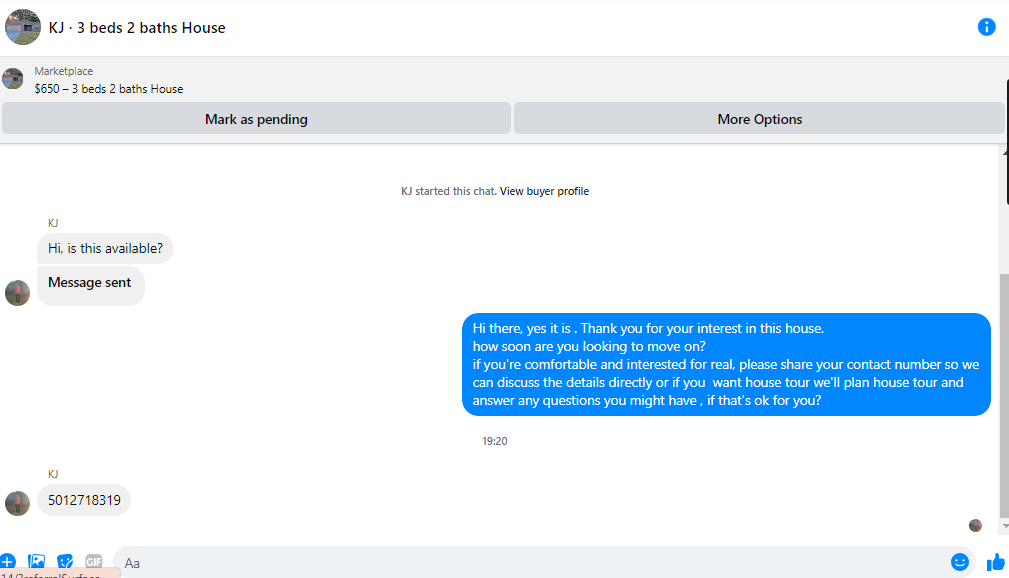The width and height of the screenshot is (1009, 578).
Task: Open conversation information via blue info icon
Action: (x=986, y=27)
